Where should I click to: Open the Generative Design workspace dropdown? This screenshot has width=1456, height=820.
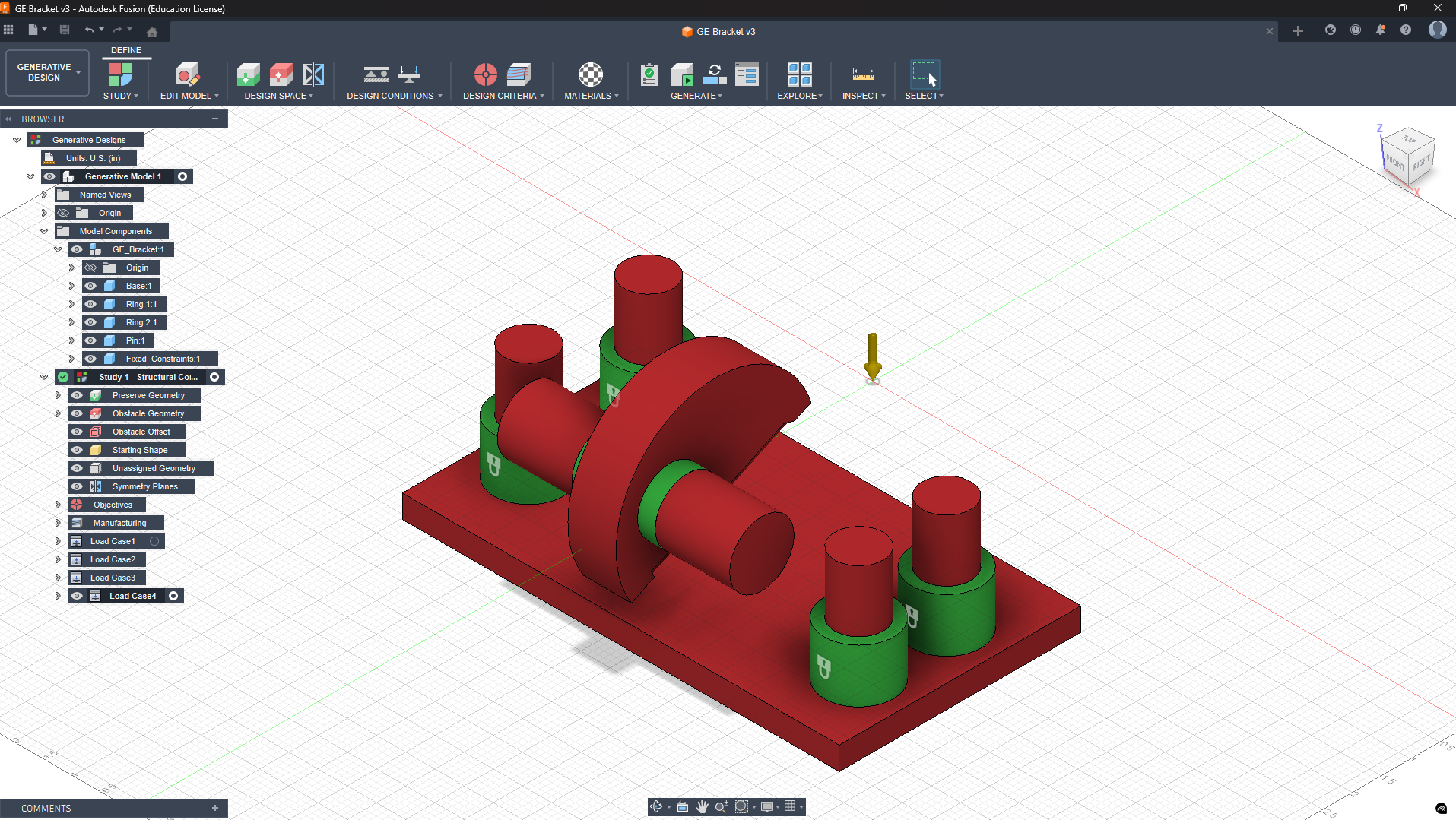[47, 73]
